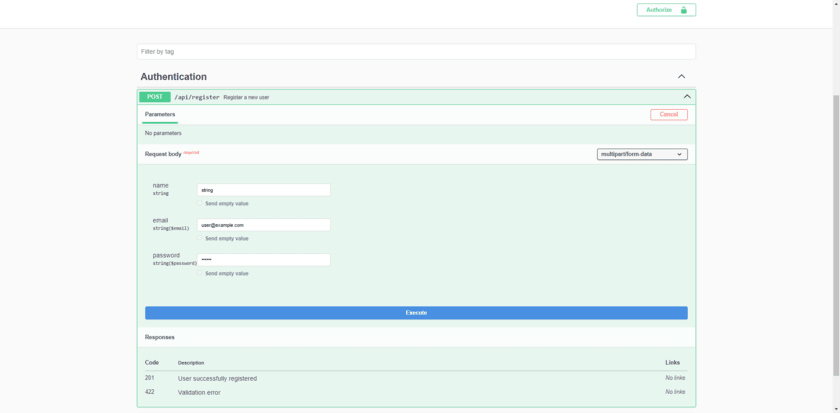Image resolution: width=840 pixels, height=413 pixels.
Task: Click 'Register a new user' summary
Action: (246, 97)
